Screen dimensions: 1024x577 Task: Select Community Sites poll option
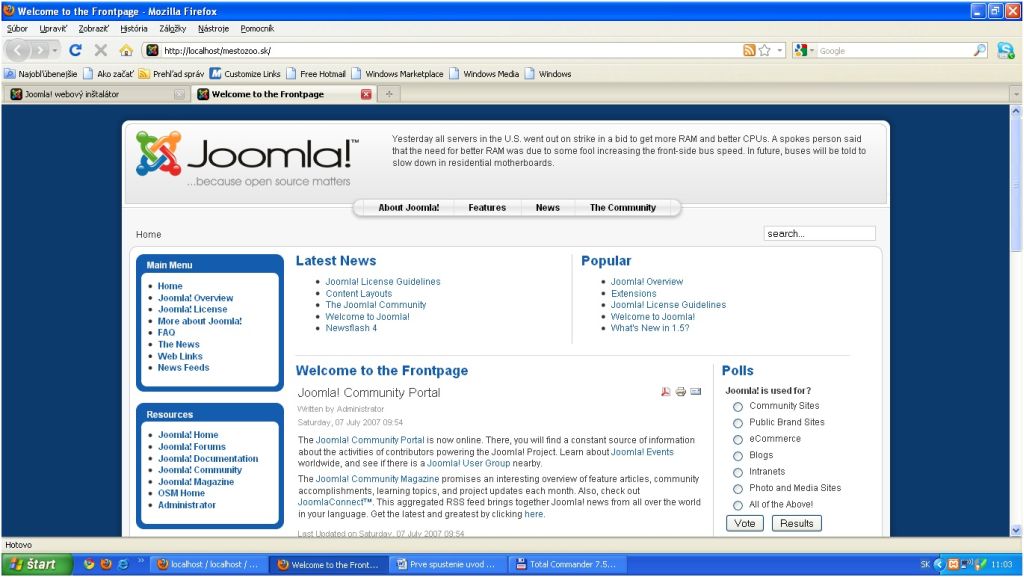click(738, 407)
